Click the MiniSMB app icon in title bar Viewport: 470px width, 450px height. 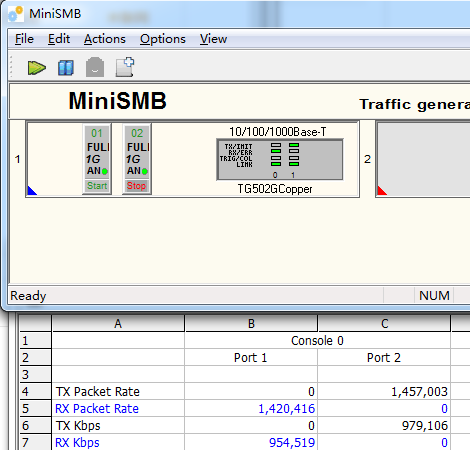(x=16, y=14)
